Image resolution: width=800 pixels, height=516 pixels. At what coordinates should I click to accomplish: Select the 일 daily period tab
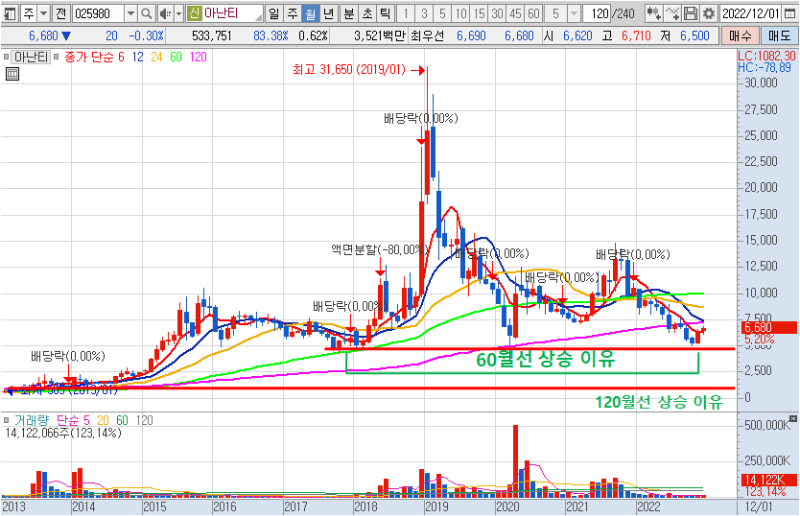(x=274, y=13)
